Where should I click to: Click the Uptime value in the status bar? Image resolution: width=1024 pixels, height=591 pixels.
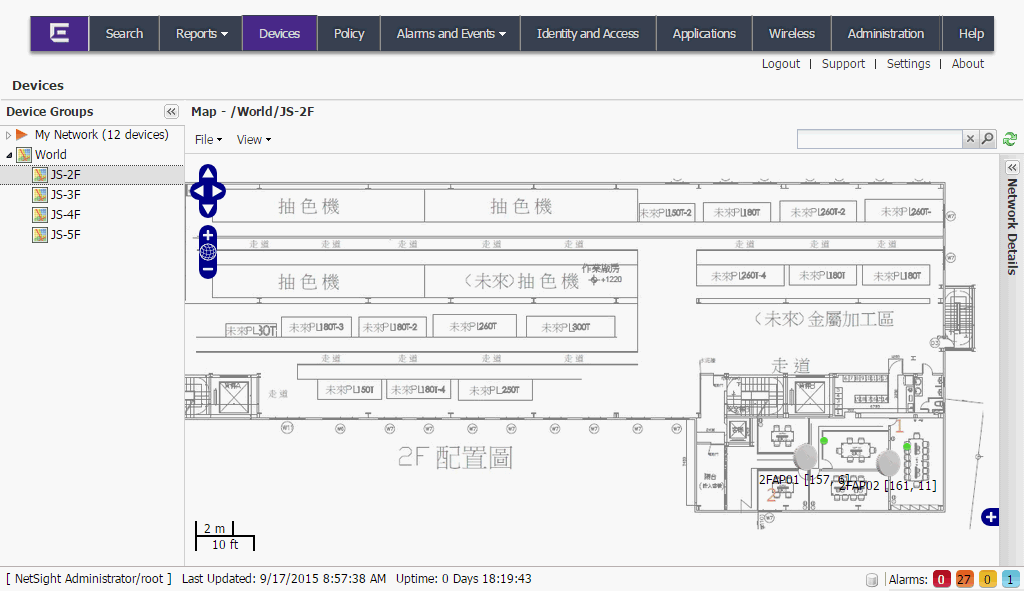[464, 579]
